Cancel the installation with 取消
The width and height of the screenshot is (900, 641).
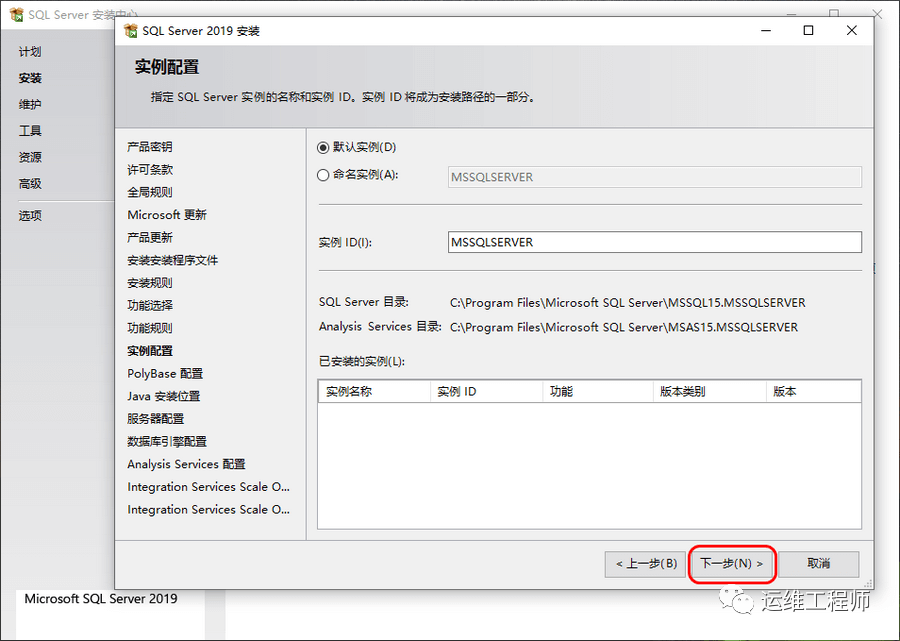[818, 564]
